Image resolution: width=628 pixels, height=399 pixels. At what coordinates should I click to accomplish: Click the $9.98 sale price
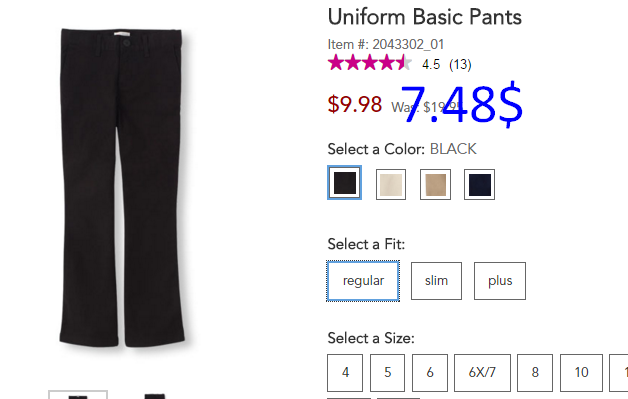(x=355, y=104)
